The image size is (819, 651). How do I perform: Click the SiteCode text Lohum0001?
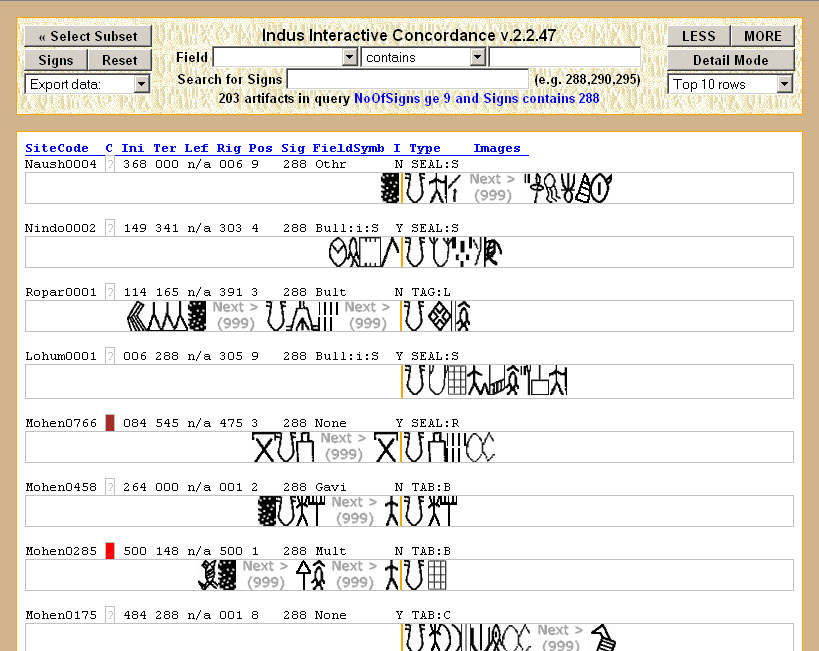[61, 356]
